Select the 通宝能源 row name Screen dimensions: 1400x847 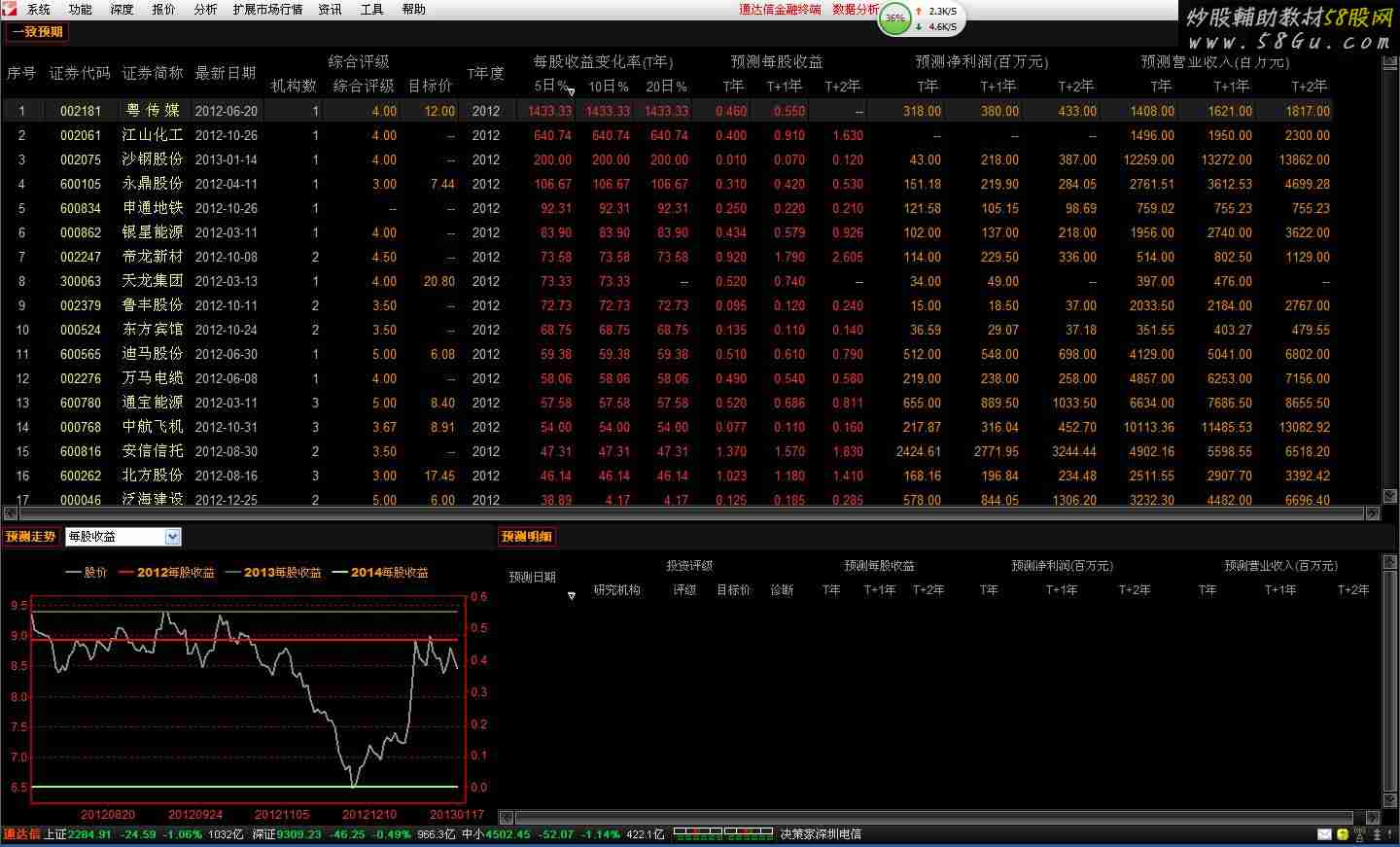tap(153, 403)
